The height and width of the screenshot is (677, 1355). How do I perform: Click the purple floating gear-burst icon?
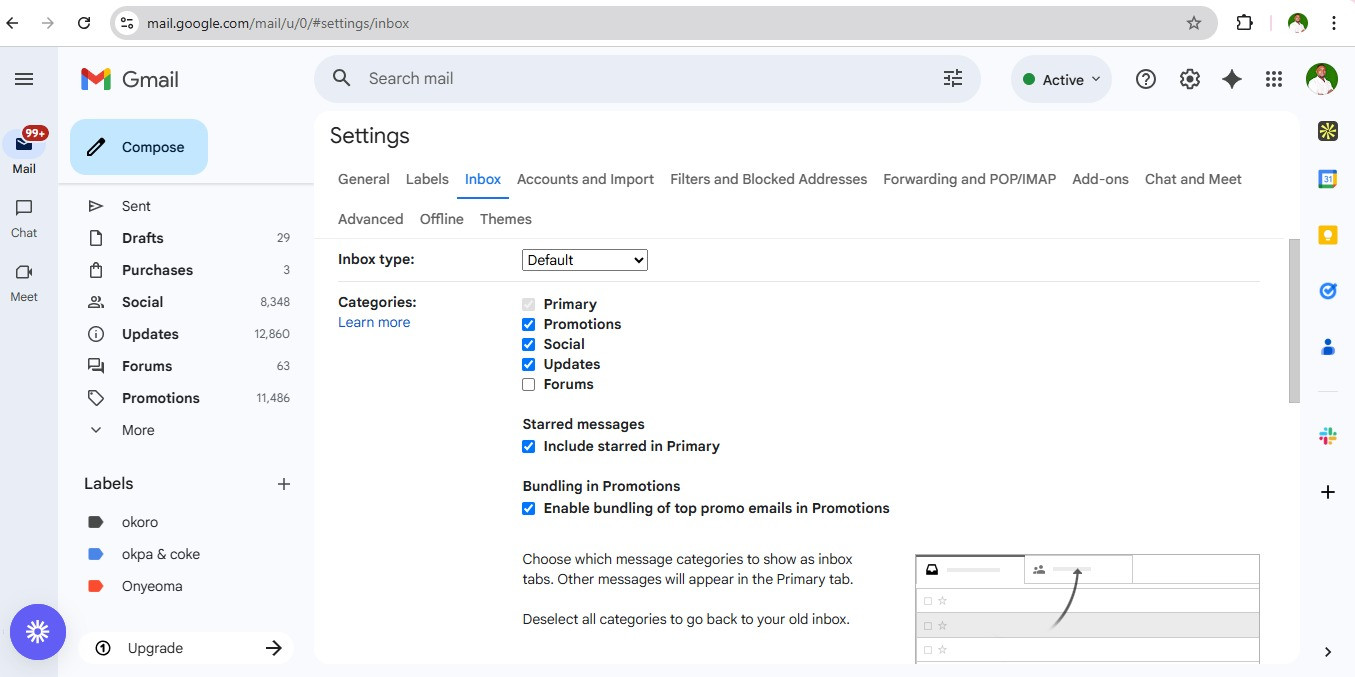[x=38, y=632]
